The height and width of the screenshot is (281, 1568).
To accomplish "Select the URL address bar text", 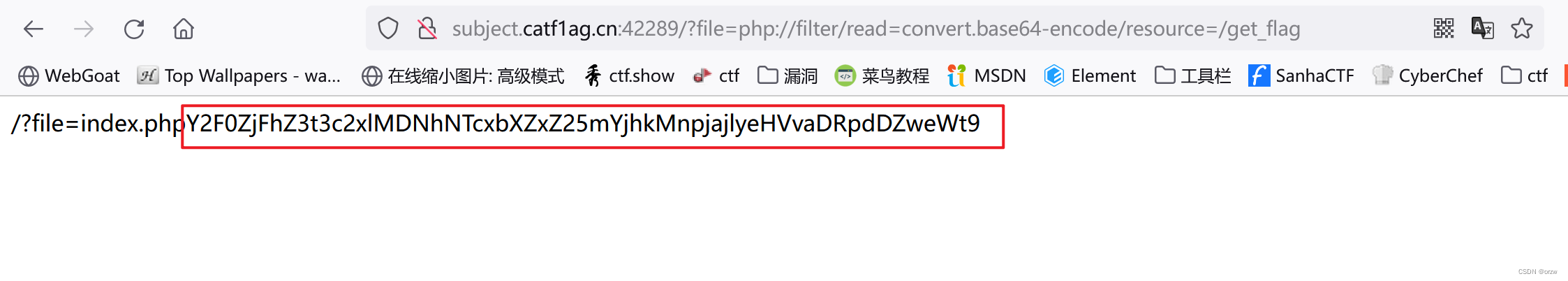I will 876,29.
